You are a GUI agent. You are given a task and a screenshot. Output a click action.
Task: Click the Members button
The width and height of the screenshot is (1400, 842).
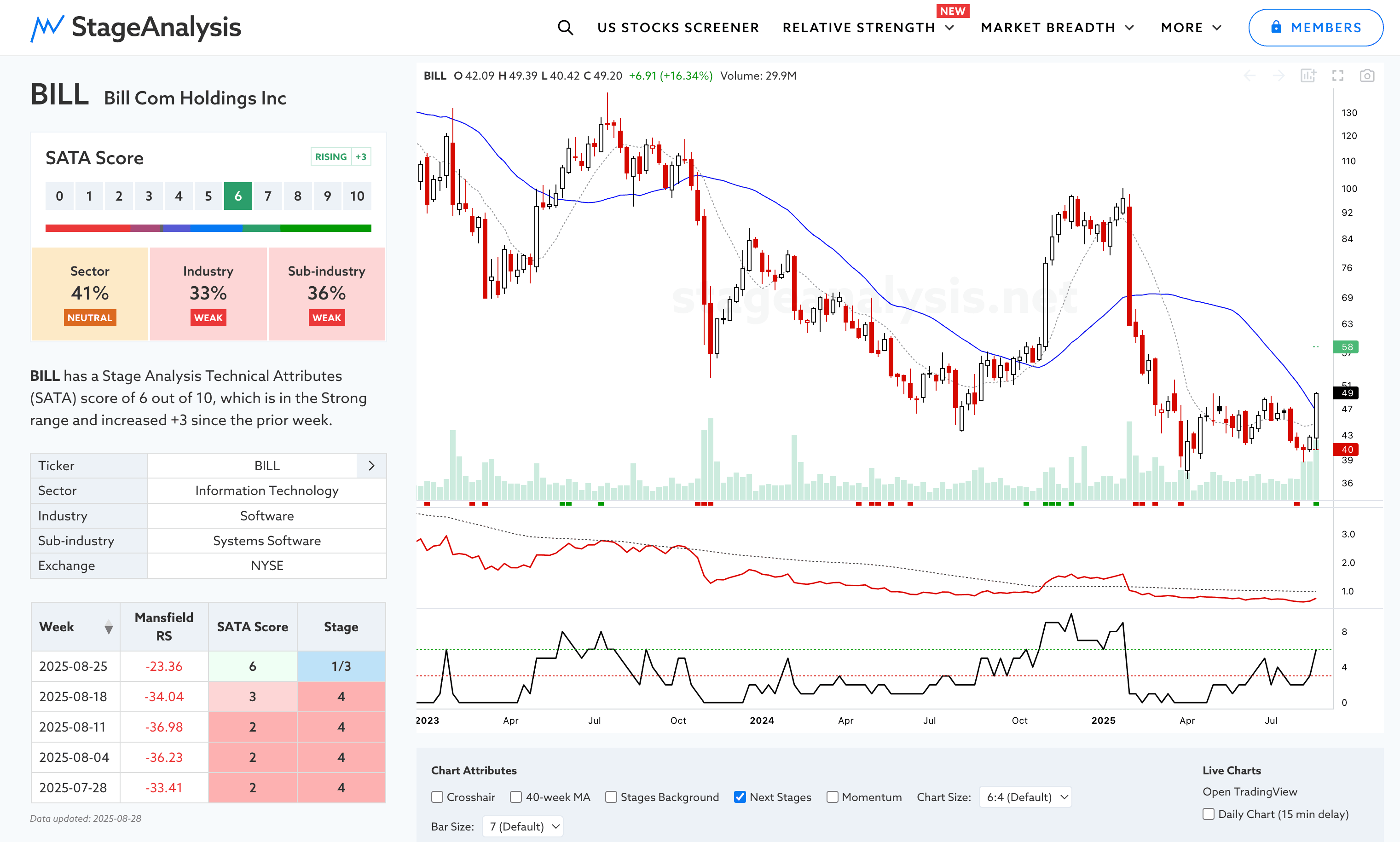[x=1315, y=27]
